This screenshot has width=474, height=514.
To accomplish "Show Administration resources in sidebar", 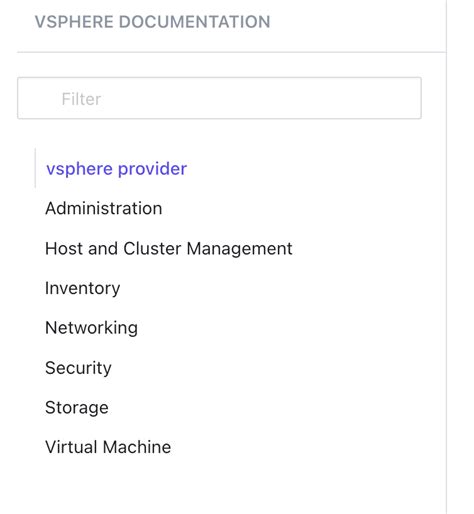I will coord(104,208).
